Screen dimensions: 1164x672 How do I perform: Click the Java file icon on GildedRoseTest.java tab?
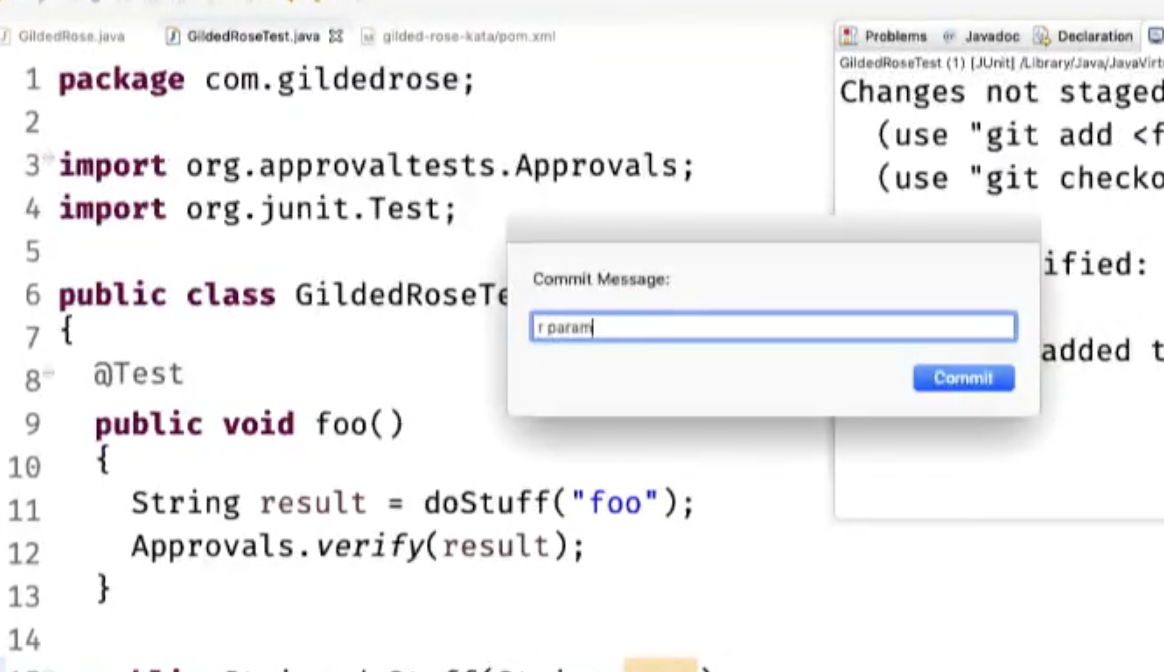172,36
